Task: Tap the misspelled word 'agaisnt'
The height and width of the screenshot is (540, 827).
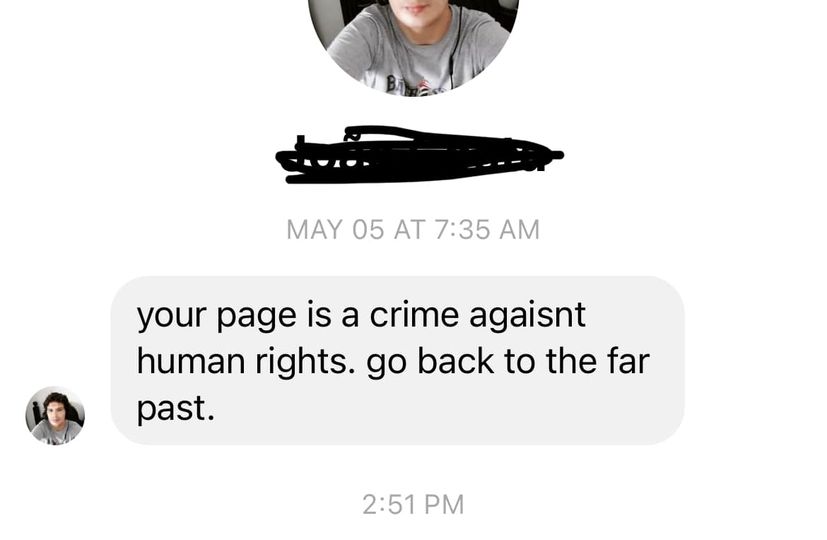Action: [527, 317]
